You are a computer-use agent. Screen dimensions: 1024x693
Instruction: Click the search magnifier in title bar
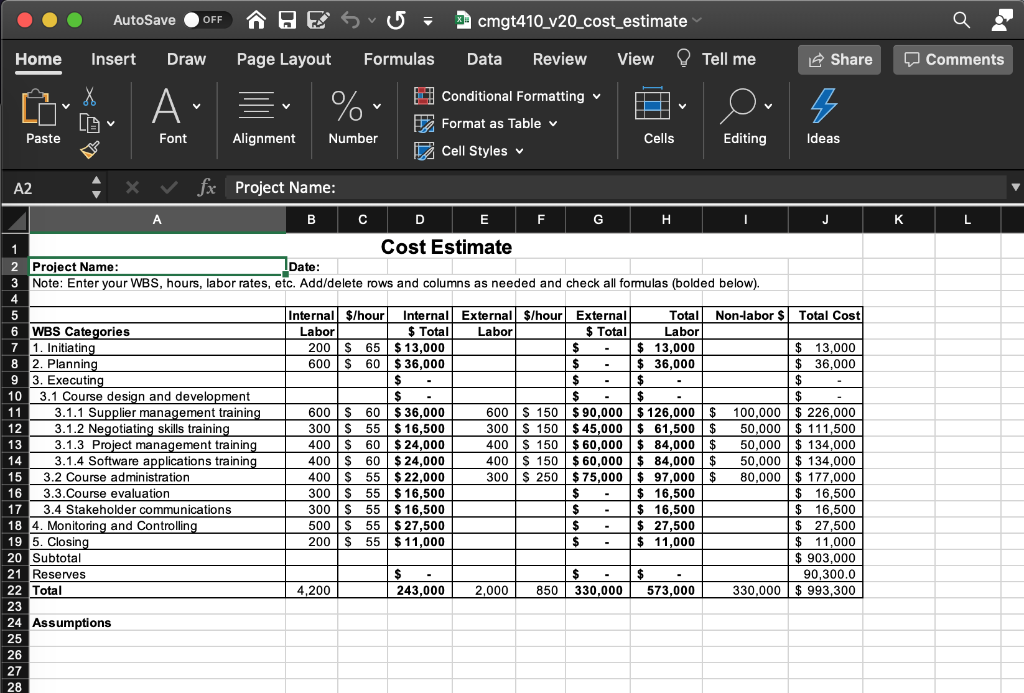961,20
